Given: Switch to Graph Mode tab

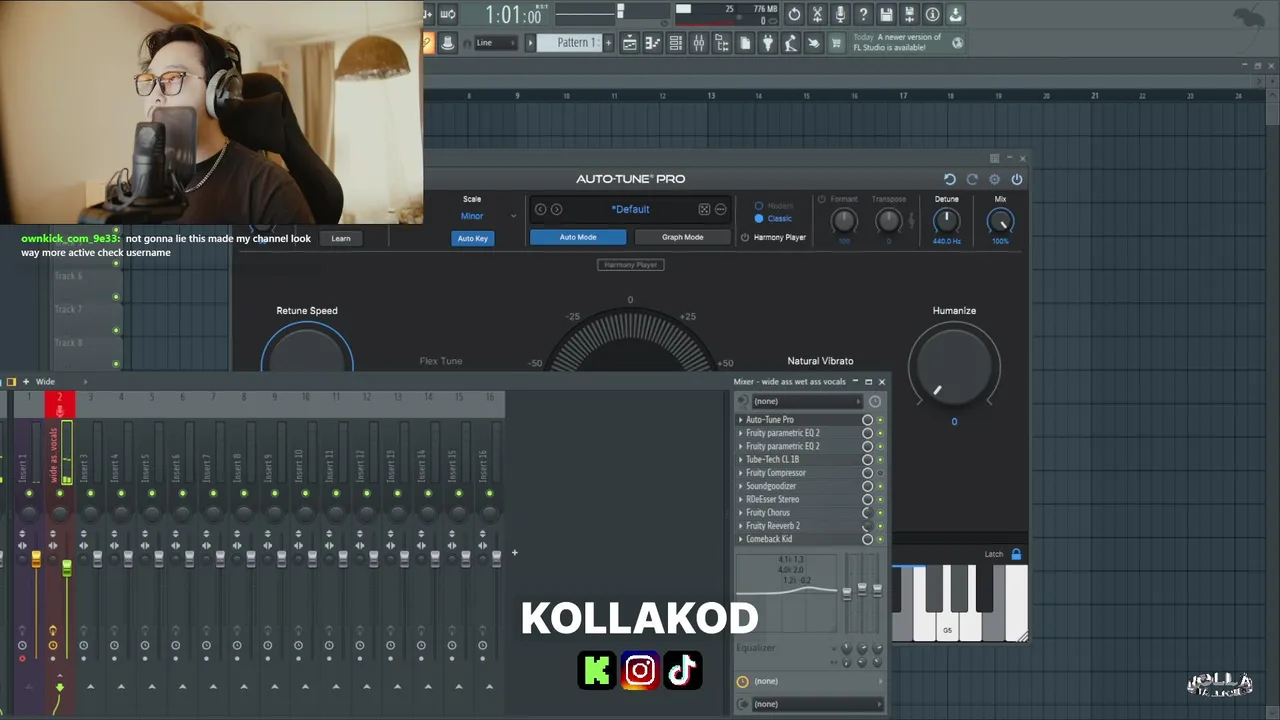Looking at the screenshot, I should pyautogui.click(x=682, y=237).
